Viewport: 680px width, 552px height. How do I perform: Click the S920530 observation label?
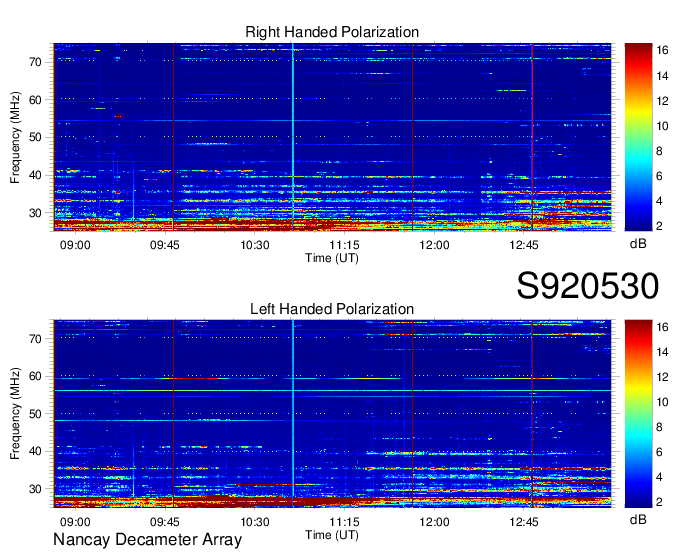pyautogui.click(x=588, y=286)
